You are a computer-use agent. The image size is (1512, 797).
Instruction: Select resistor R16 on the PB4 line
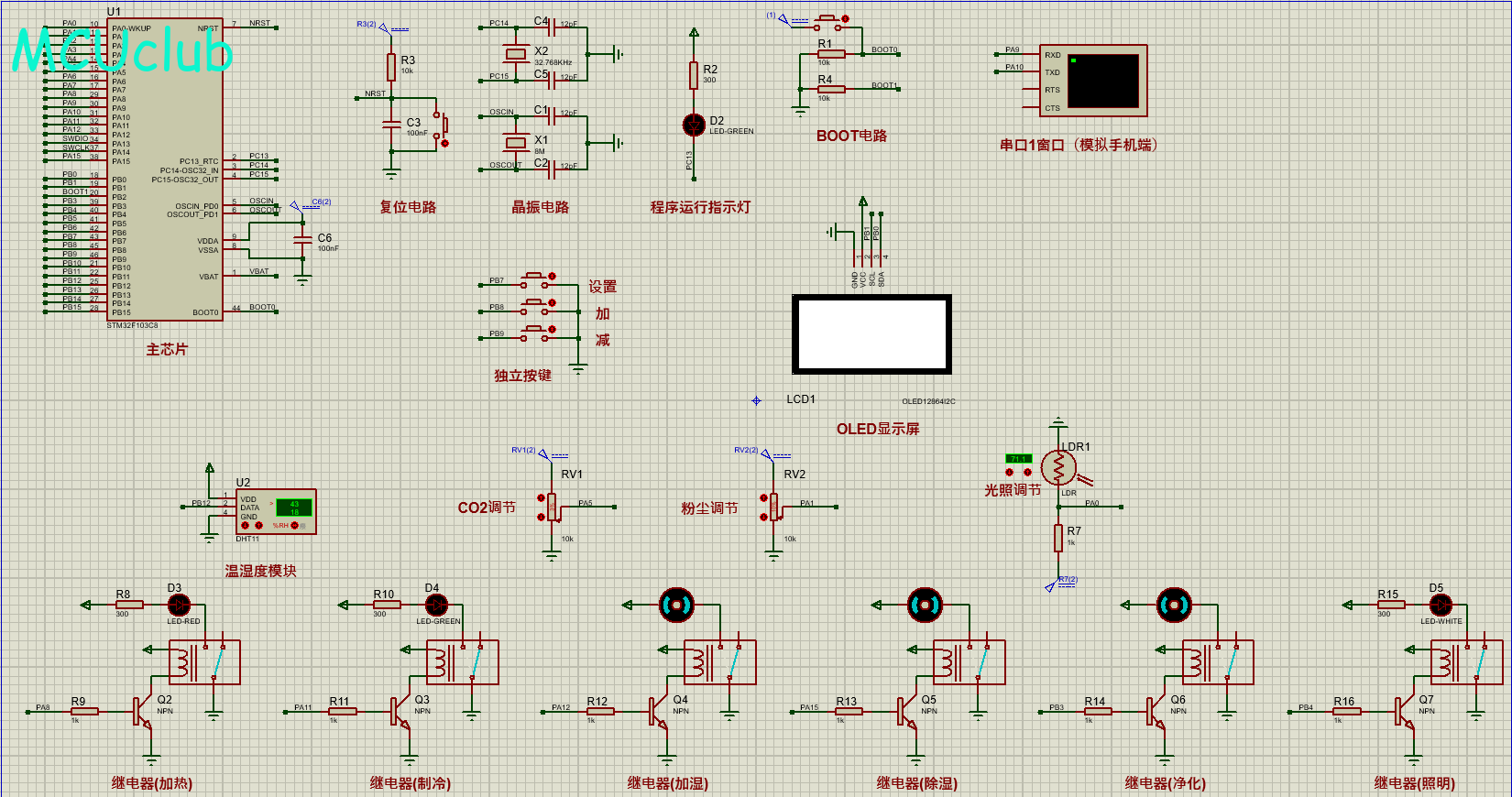(1346, 711)
